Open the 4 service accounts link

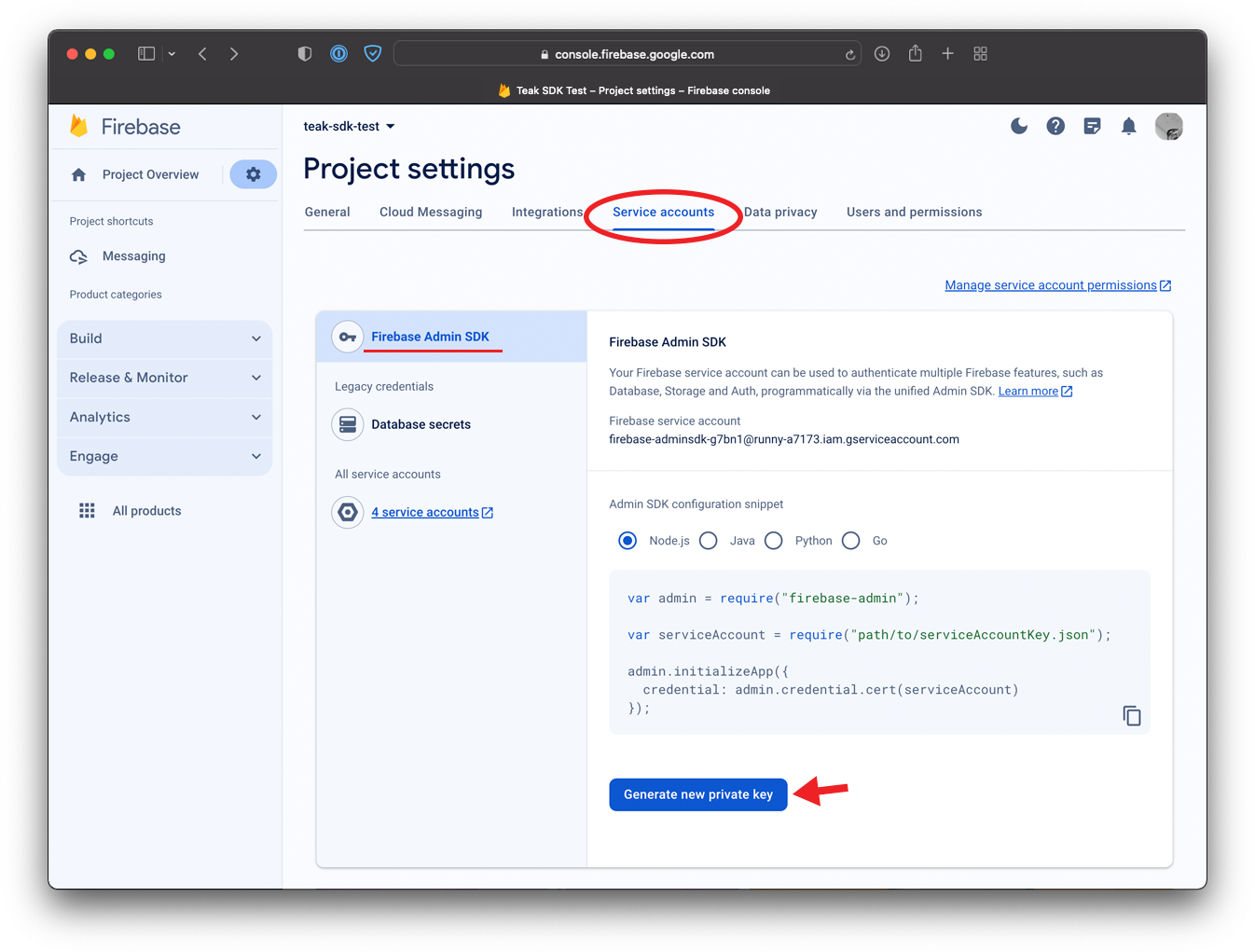432,512
